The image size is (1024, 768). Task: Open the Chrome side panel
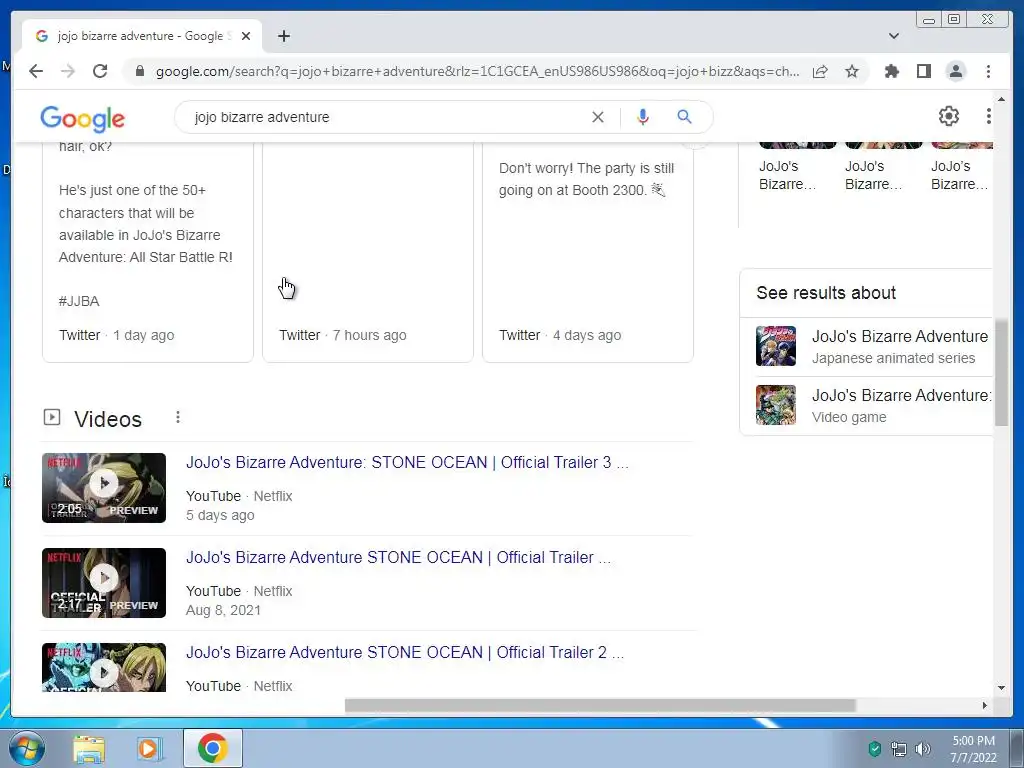pyautogui.click(x=923, y=71)
